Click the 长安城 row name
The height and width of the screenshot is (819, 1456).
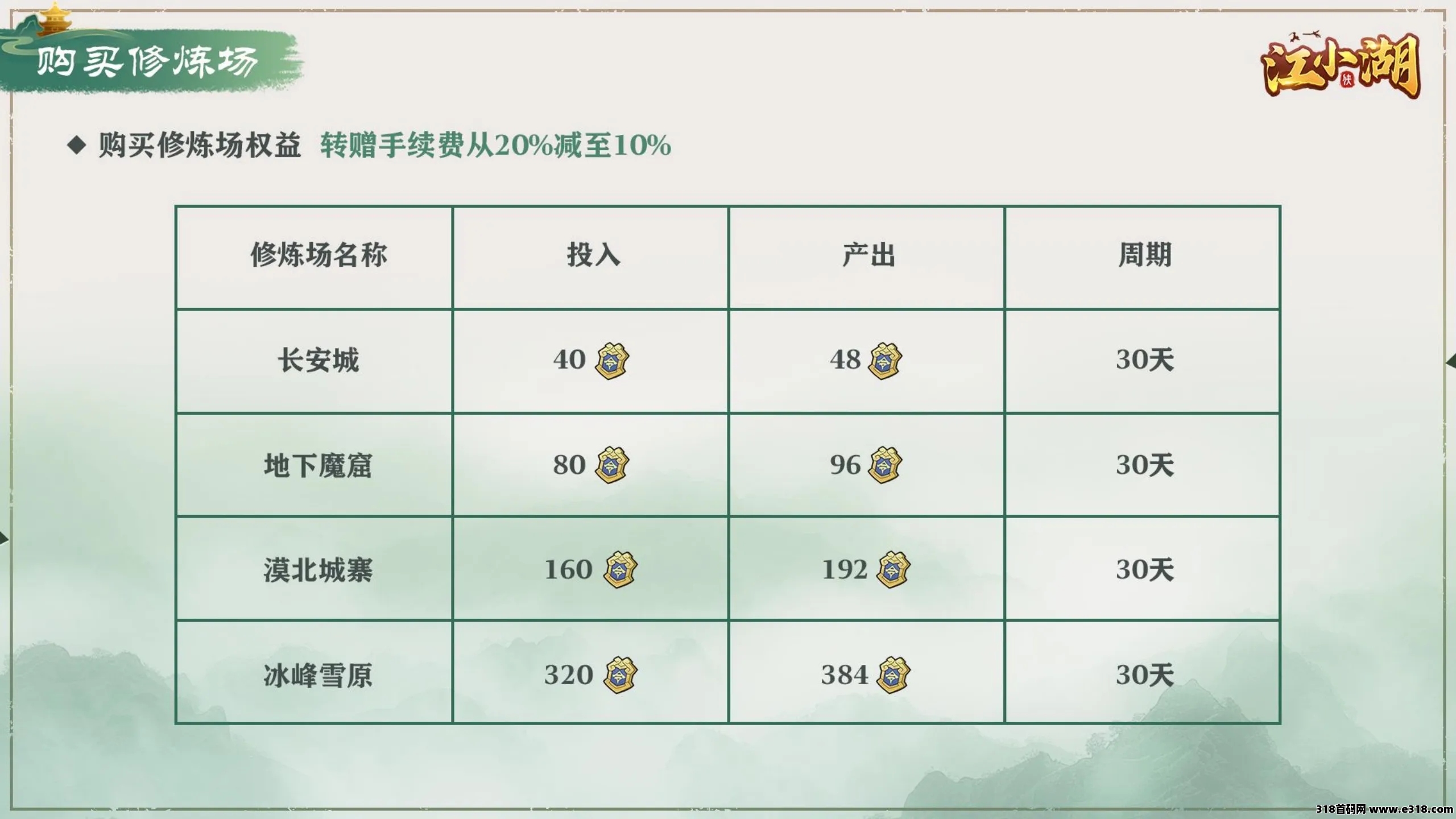(x=318, y=361)
